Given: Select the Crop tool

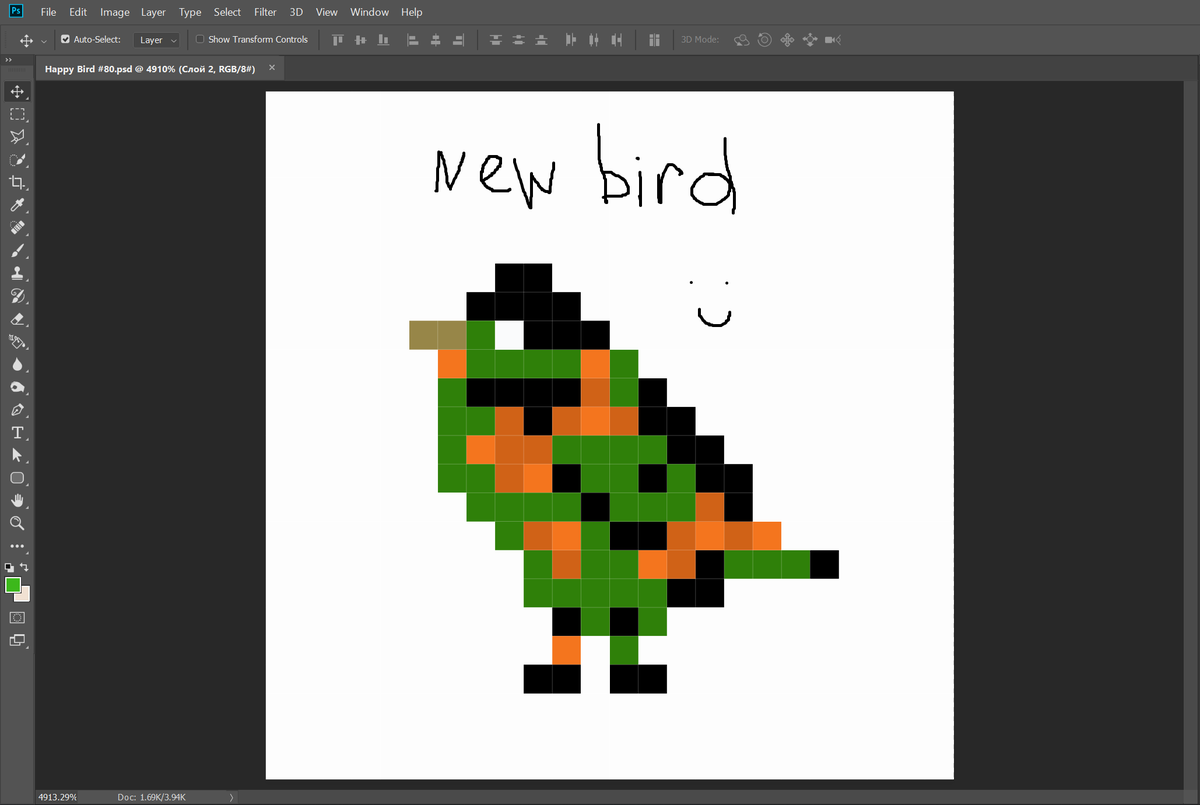Looking at the screenshot, I should pyautogui.click(x=17, y=183).
